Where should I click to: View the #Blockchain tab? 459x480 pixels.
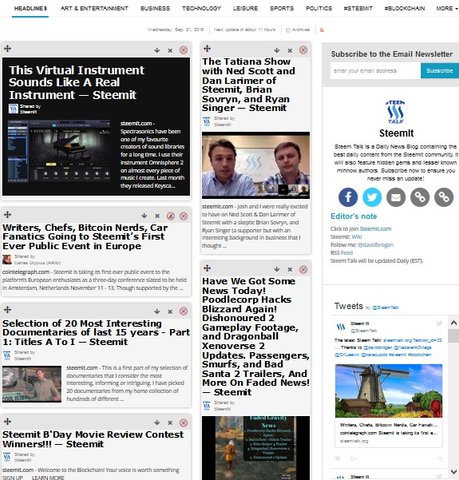(405, 8)
